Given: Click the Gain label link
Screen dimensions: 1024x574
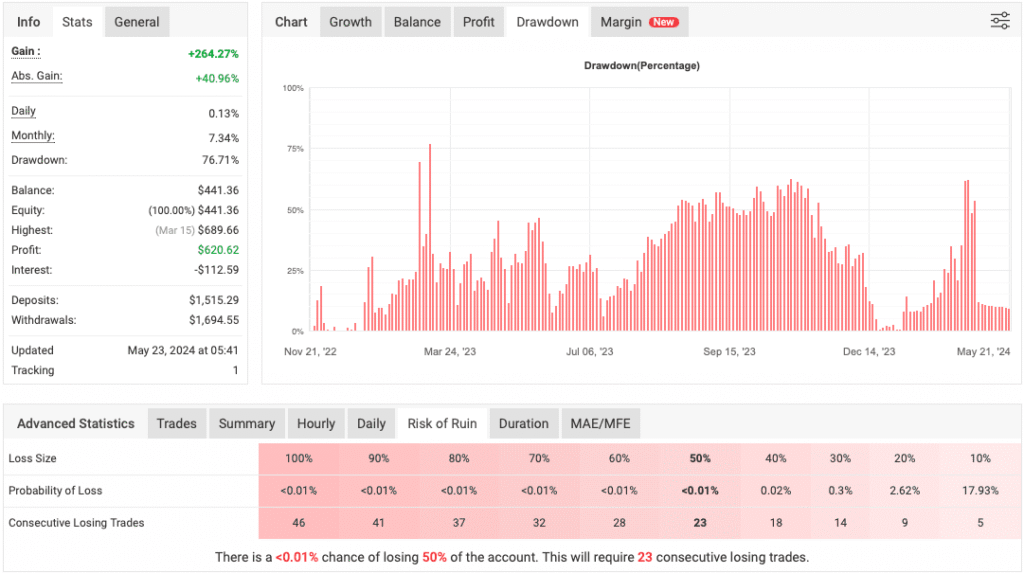Looking at the screenshot, I should click(x=25, y=51).
